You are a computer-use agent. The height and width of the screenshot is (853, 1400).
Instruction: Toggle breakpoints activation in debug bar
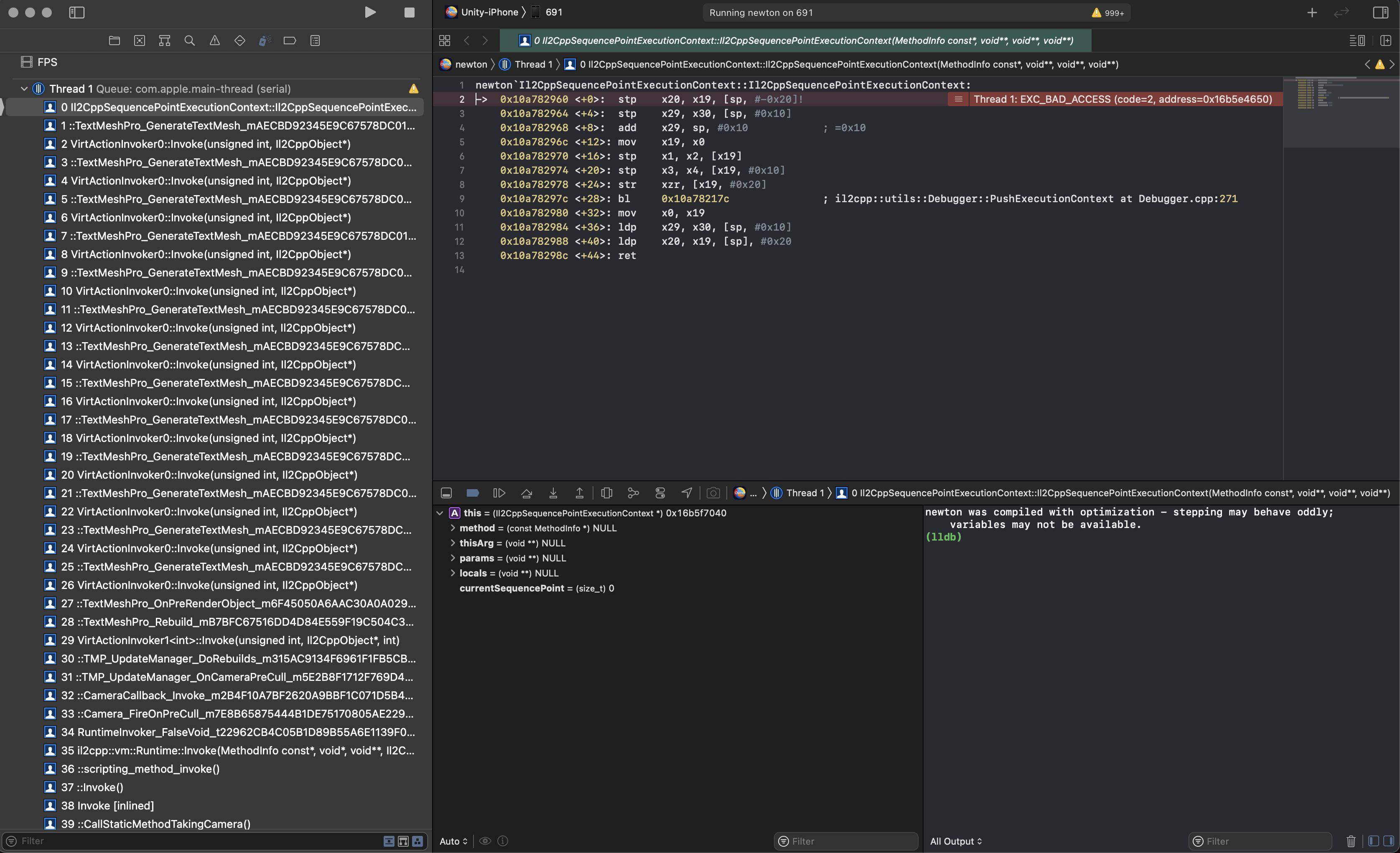click(x=472, y=493)
